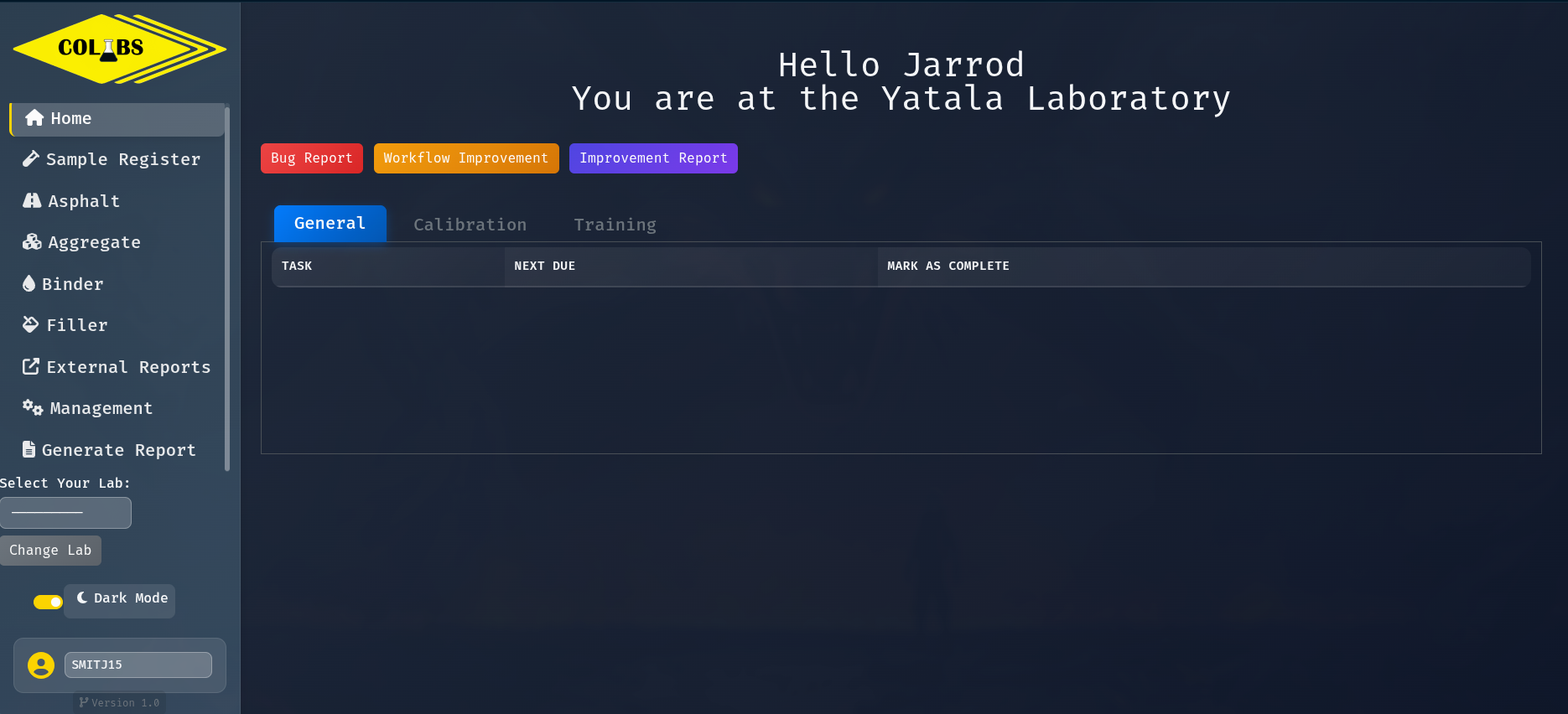The image size is (1568, 714).
Task: Open the Home menu item
Action: tap(117, 119)
